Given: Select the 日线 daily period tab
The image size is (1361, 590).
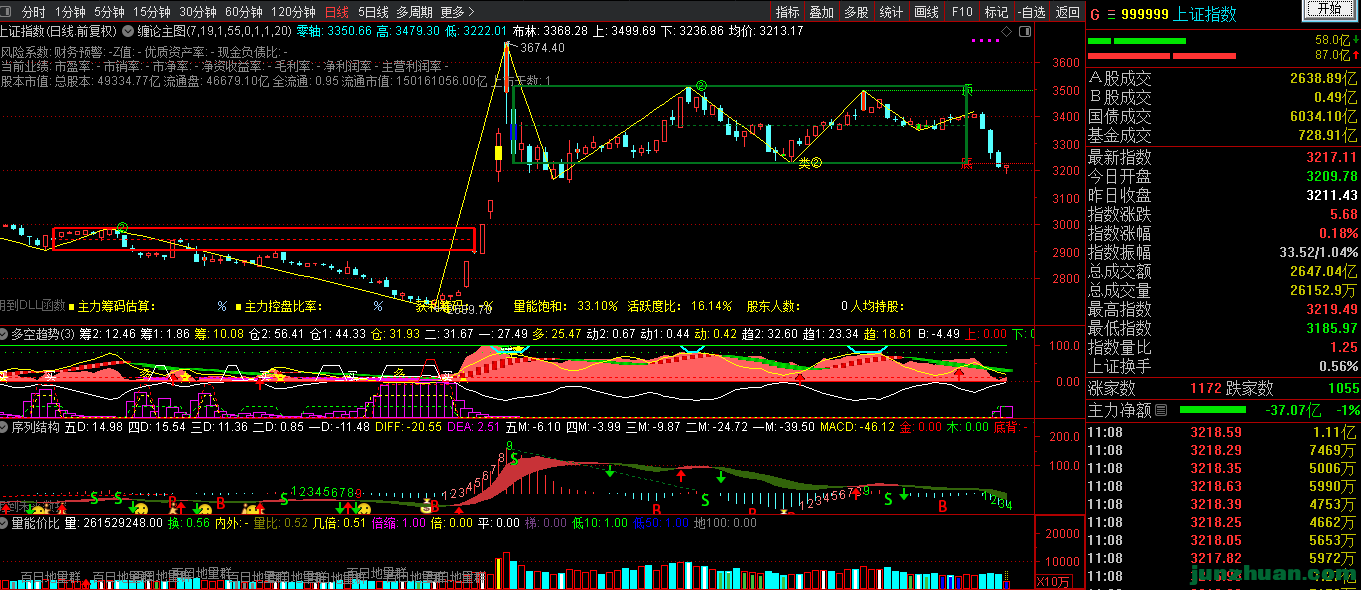Looking at the screenshot, I should click(x=337, y=12).
